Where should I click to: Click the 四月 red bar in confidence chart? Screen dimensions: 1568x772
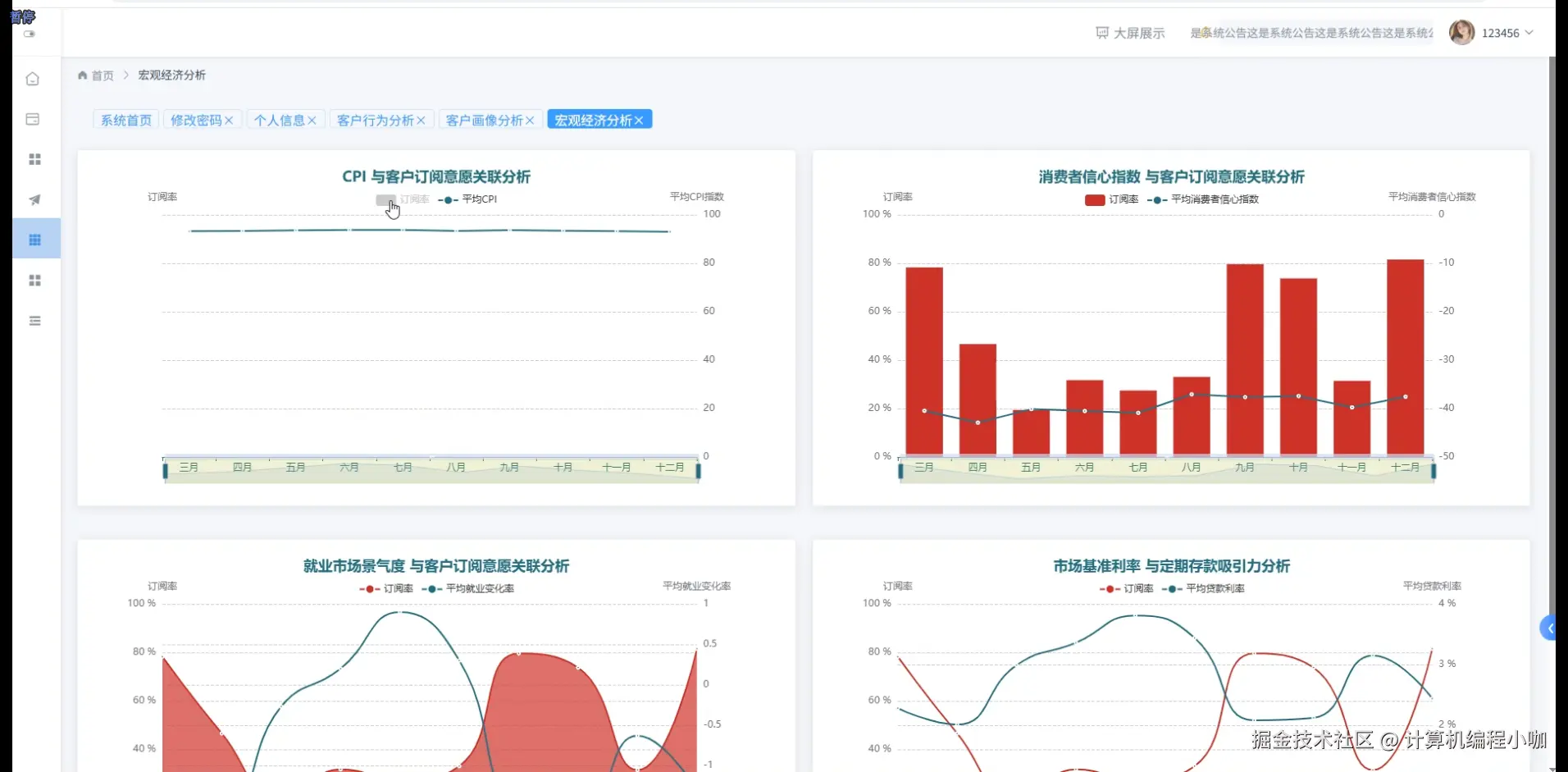click(978, 400)
